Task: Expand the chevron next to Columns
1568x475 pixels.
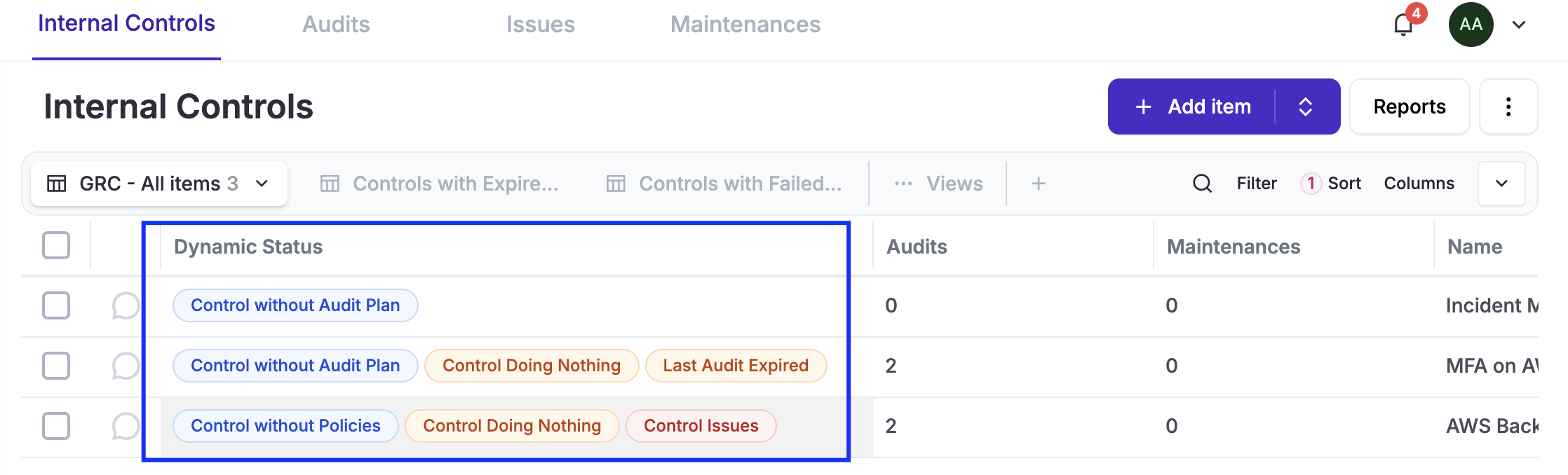Action: (1501, 184)
